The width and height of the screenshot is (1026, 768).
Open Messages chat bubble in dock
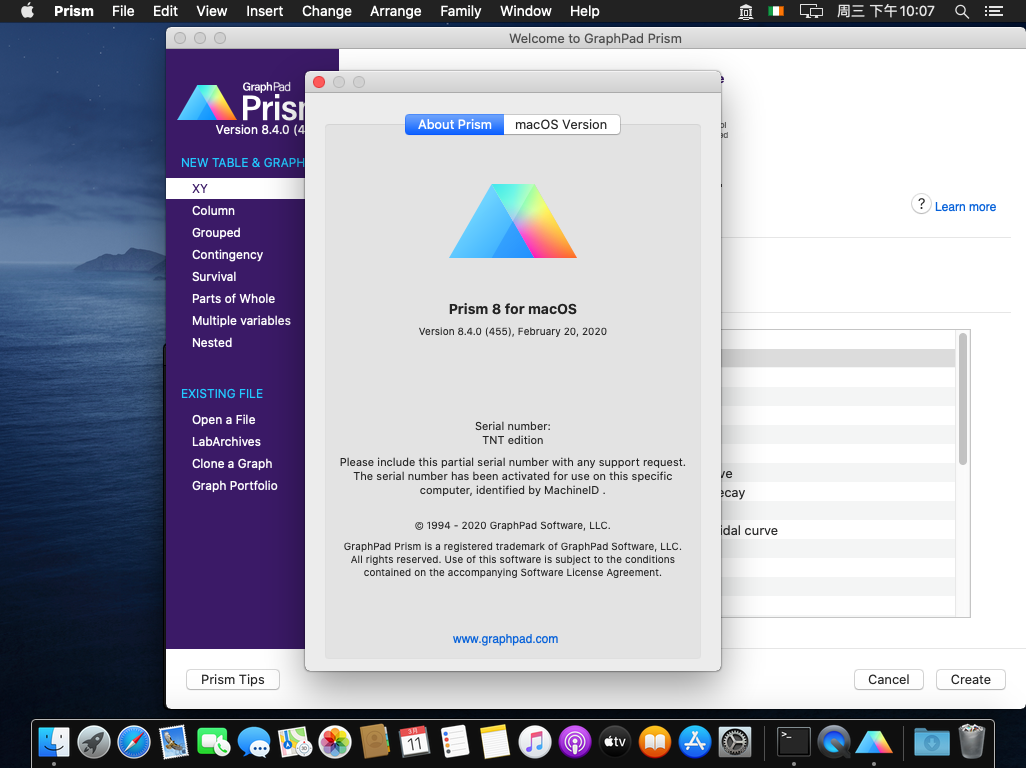tap(254, 742)
